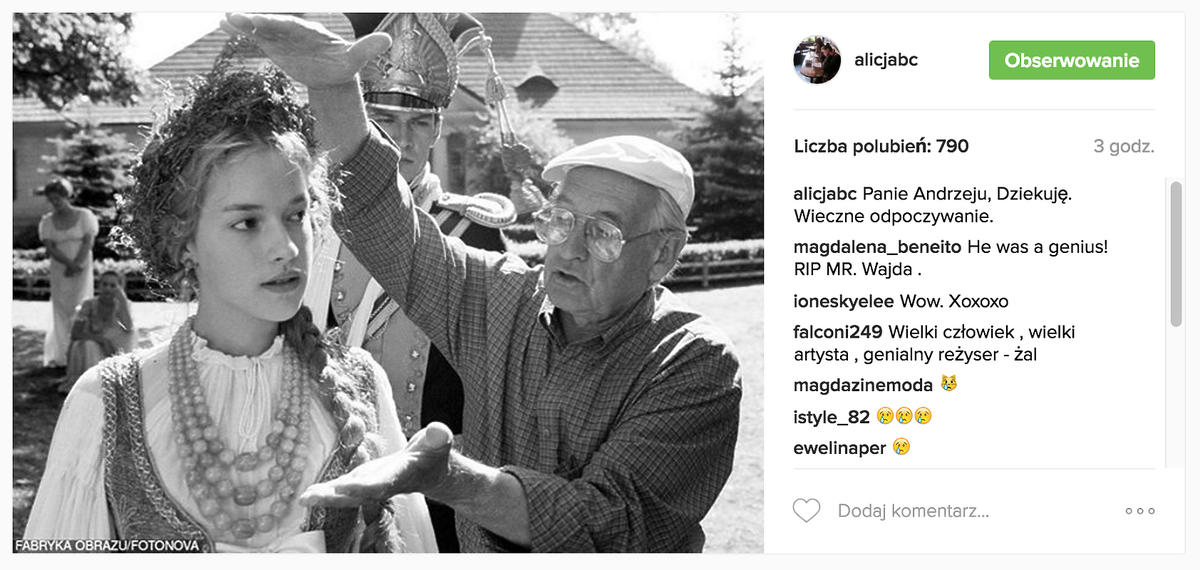Click the crying emojis in istyle_82 comment

[x=905, y=417]
